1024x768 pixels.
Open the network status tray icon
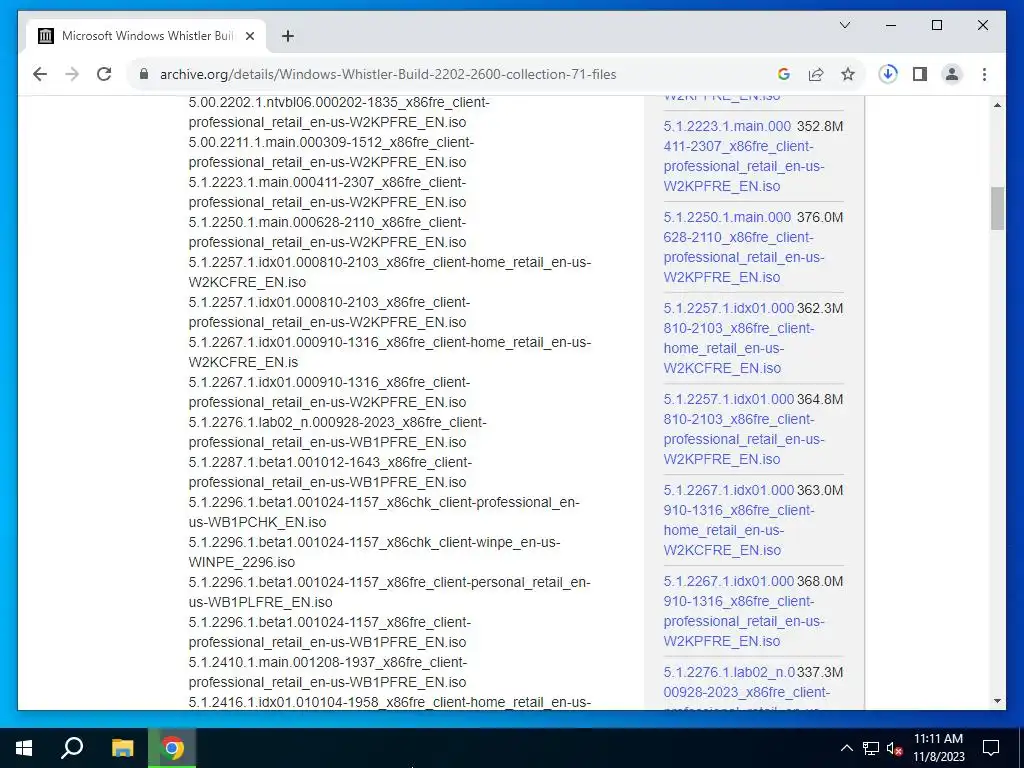coord(871,748)
